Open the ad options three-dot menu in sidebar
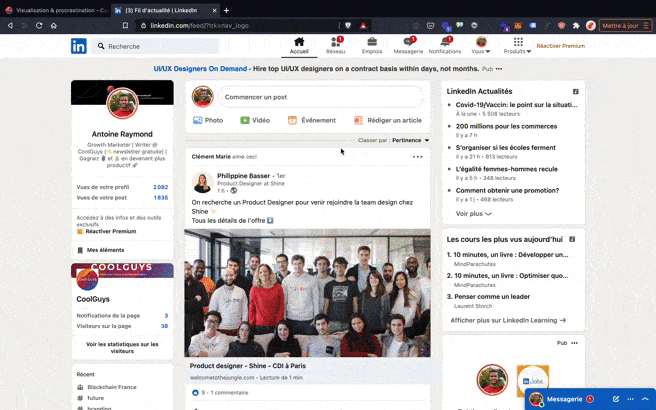Image resolution: width=656 pixels, height=410 pixels. click(x=574, y=343)
